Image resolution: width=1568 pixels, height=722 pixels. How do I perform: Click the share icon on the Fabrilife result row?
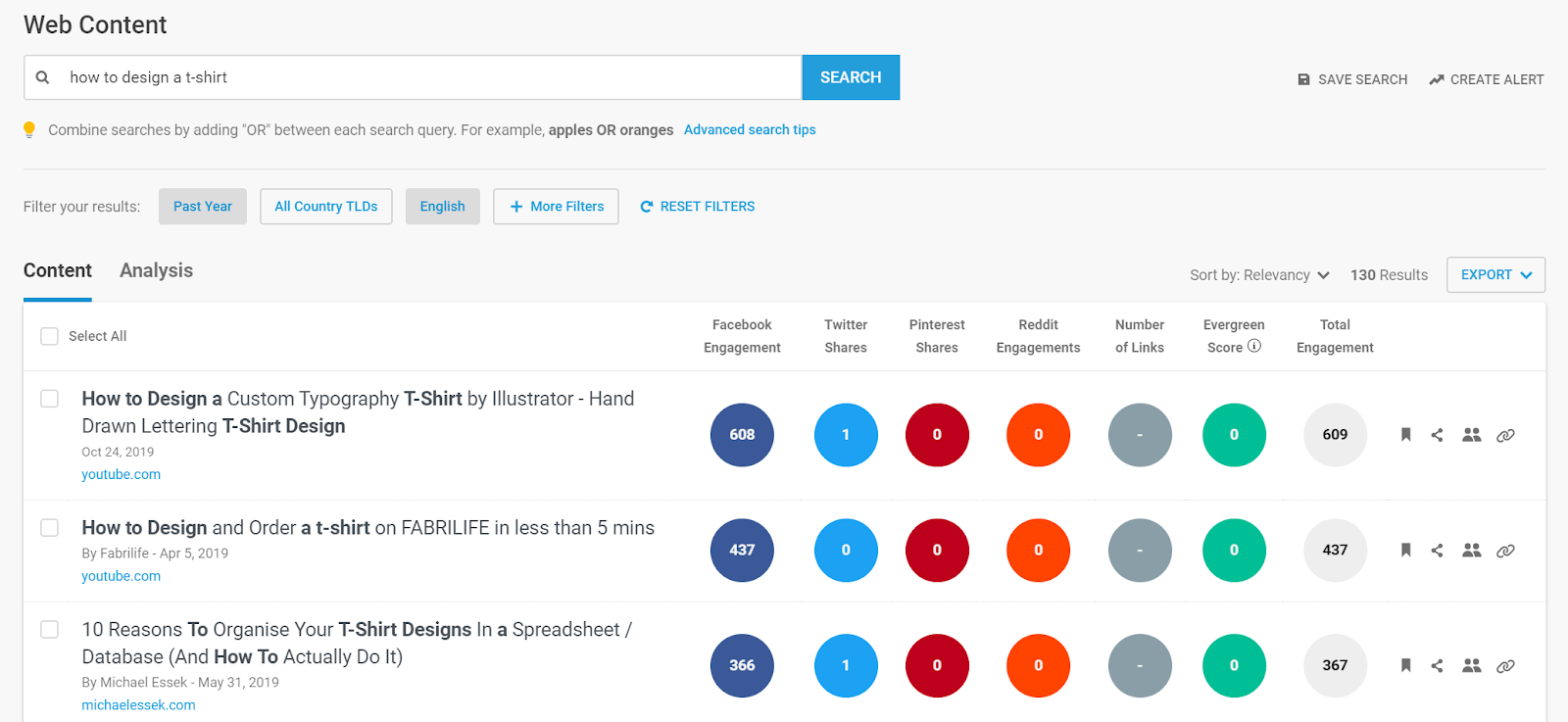pyautogui.click(x=1437, y=551)
